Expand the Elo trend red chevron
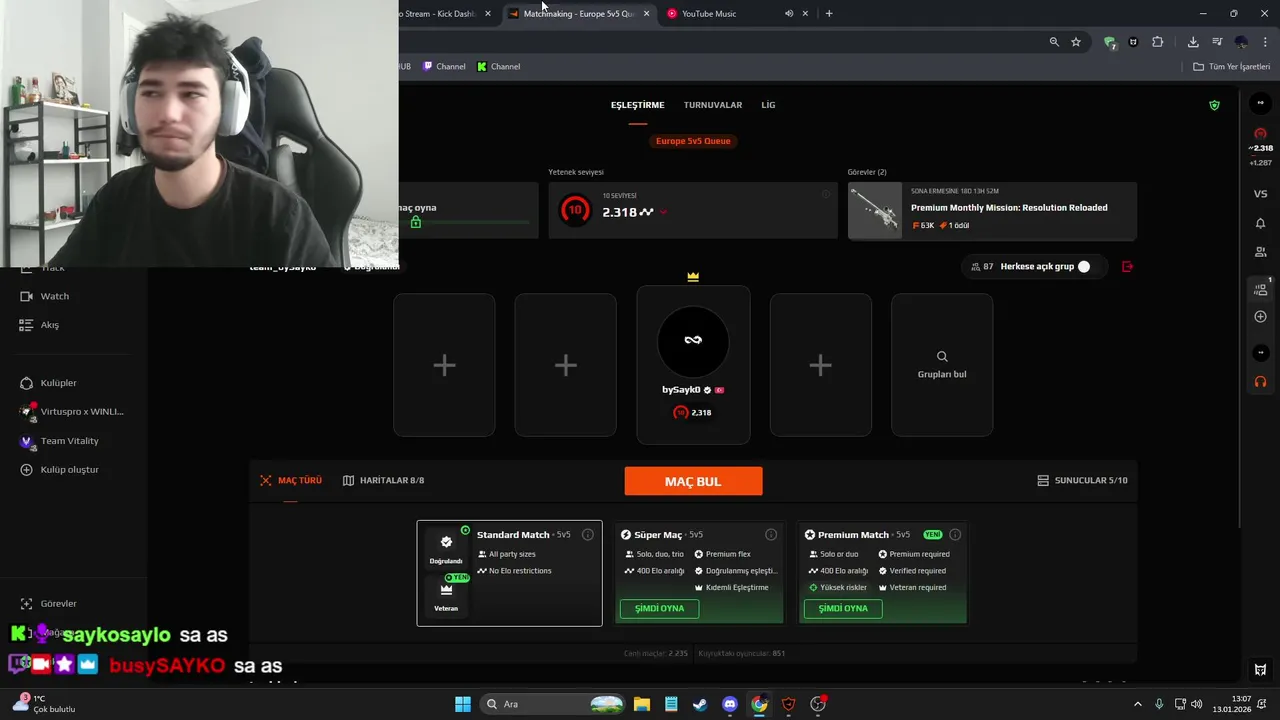The width and height of the screenshot is (1280, 720). (x=663, y=212)
